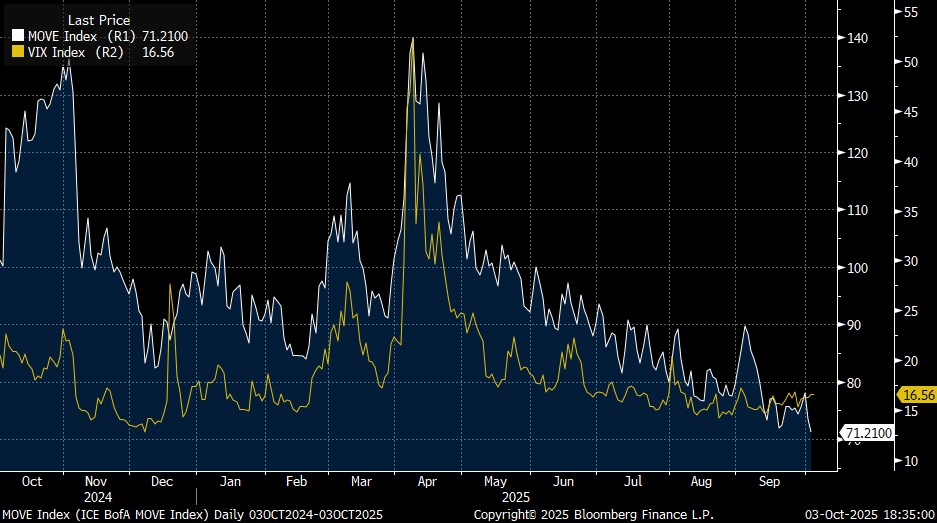Screen dimensions: 937x523
Task: Select the Apr month label on time axis
Action: [427, 481]
